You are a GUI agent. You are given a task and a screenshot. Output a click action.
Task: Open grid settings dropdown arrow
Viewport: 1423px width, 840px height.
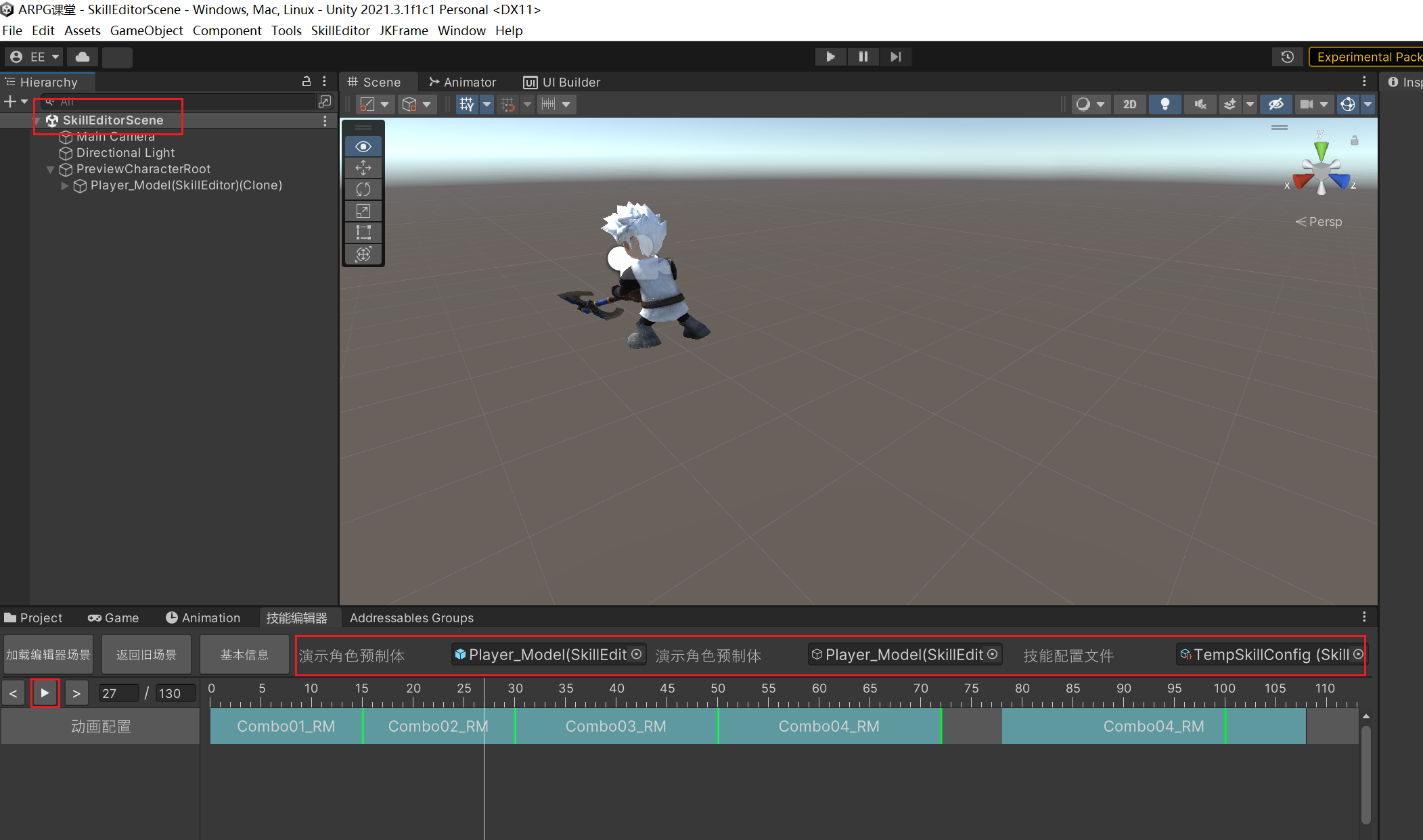click(487, 104)
